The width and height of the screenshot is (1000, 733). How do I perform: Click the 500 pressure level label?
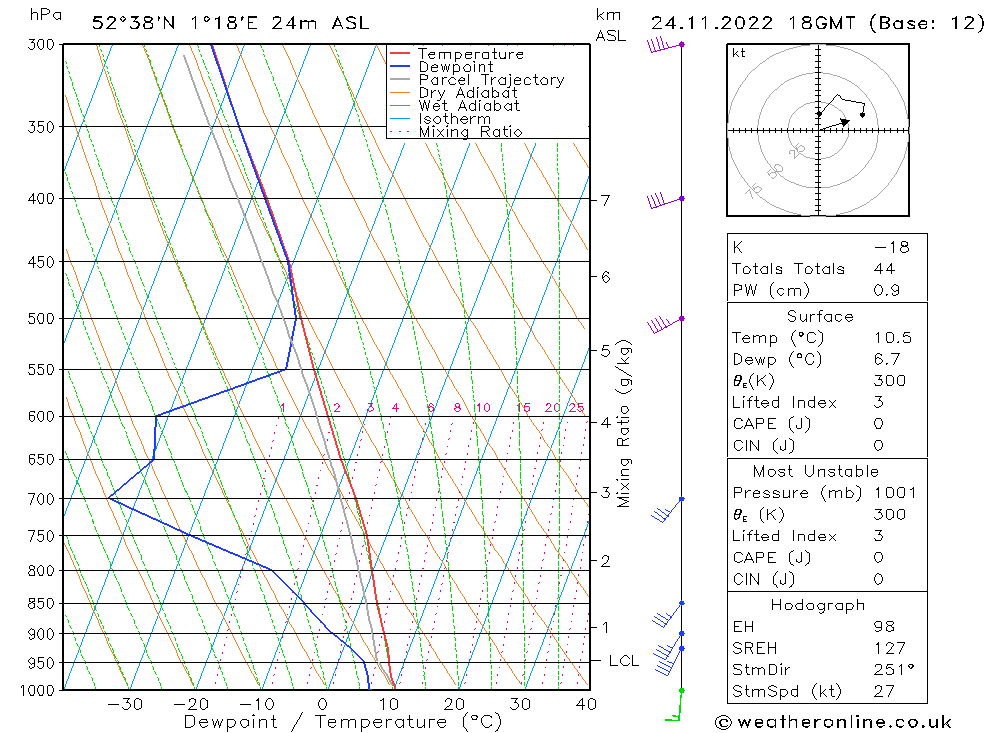tap(41, 318)
